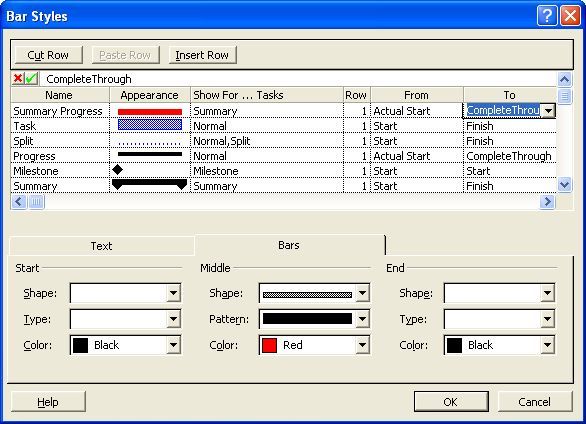Click the dotted Split appearance bar
Screen dimensions: 586x424
click(x=150, y=143)
